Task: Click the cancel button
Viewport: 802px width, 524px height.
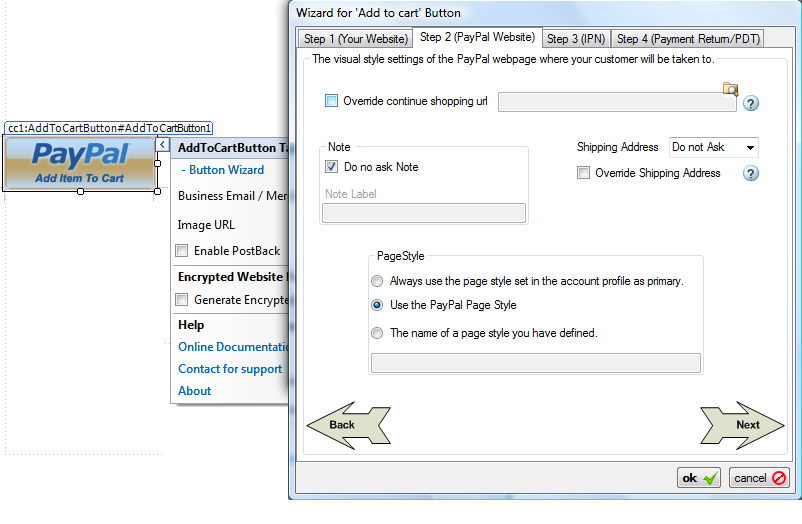Action: coord(759,478)
